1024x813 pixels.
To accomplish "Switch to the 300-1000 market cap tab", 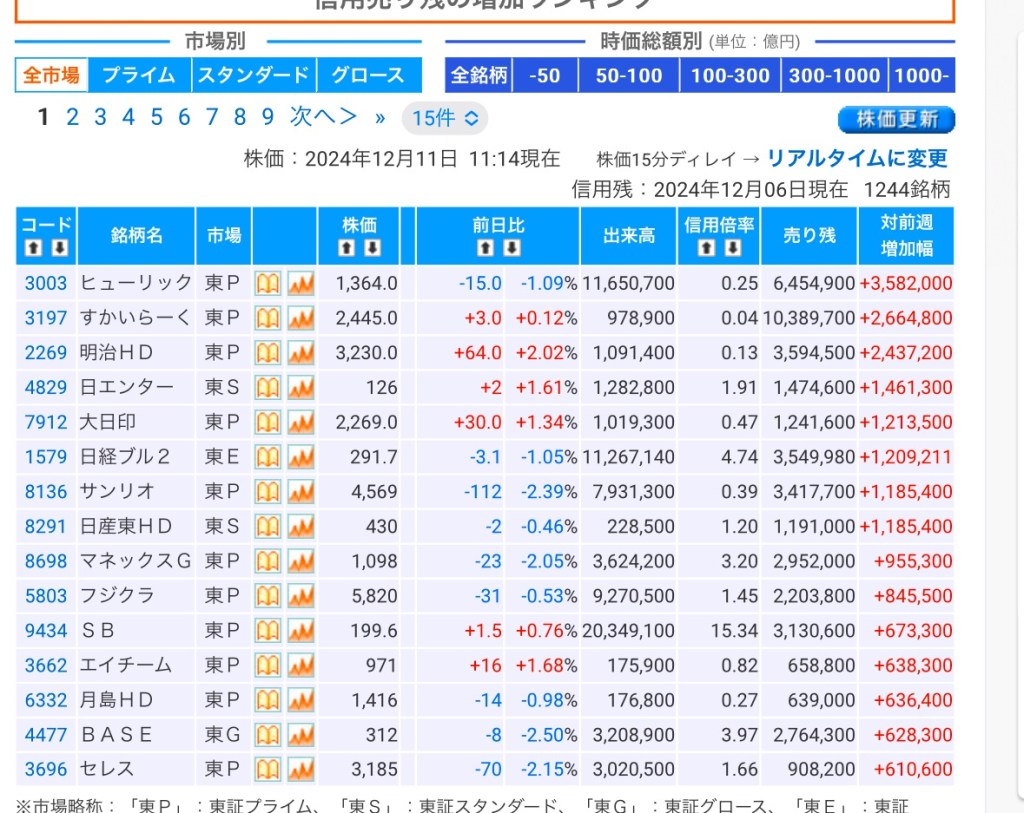I will click(834, 75).
